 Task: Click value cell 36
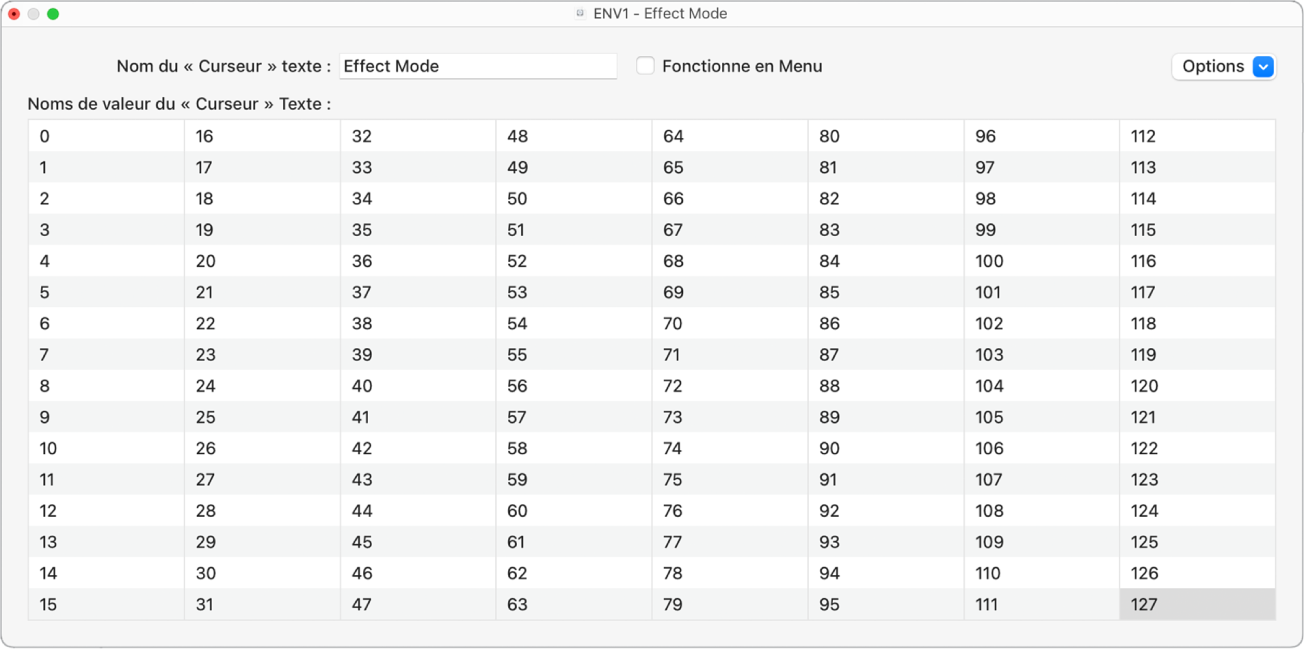[417, 261]
